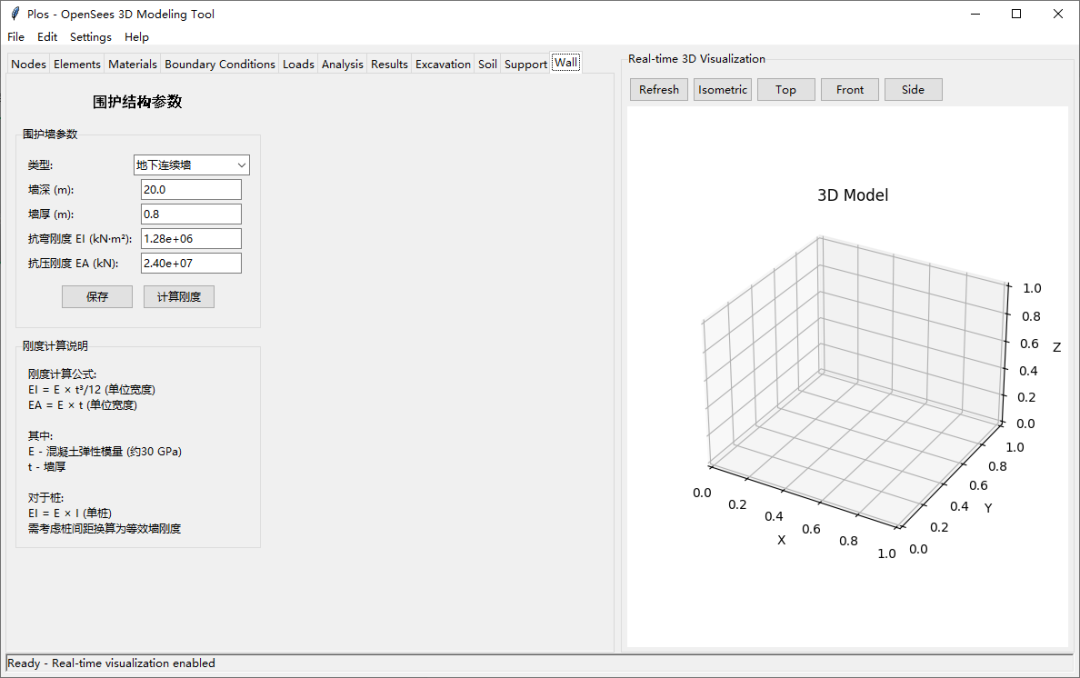The image size is (1080, 678).
Task: Click the 抗弯刚度 EI input field
Action: 191,238
